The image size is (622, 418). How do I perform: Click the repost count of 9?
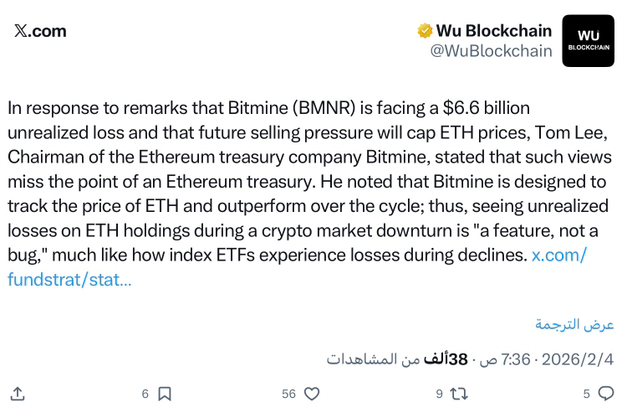click(x=439, y=394)
